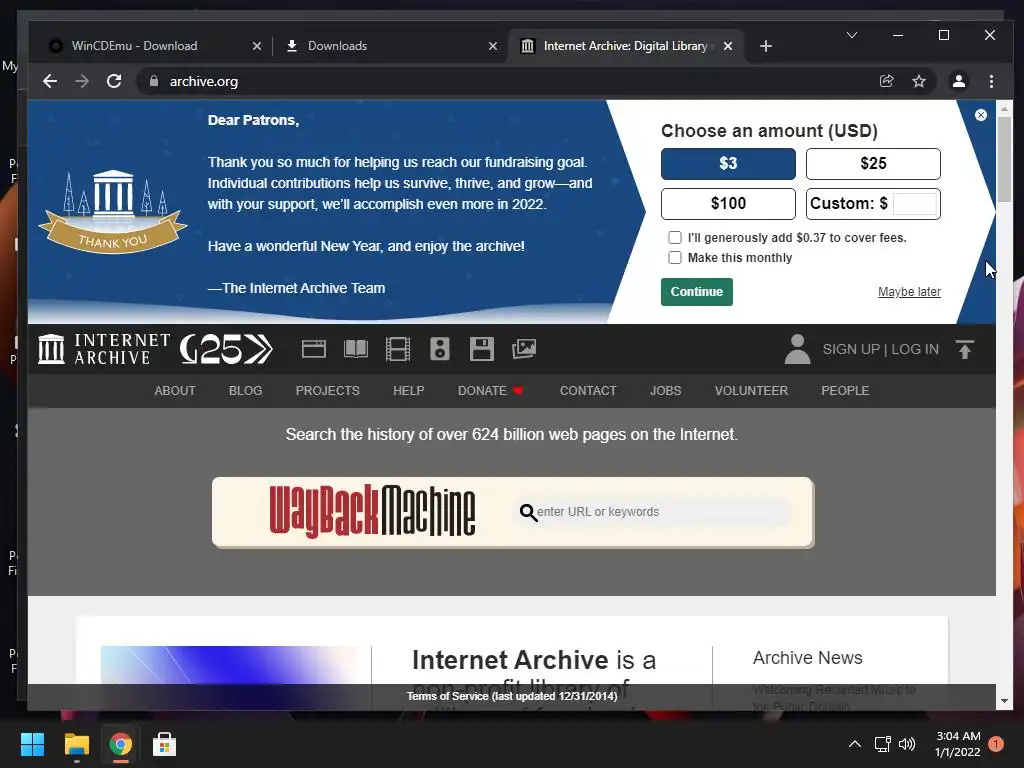Open the Audio speaker icon in the Archive nav
Screen dimensions: 1024x768
[x=440, y=349]
